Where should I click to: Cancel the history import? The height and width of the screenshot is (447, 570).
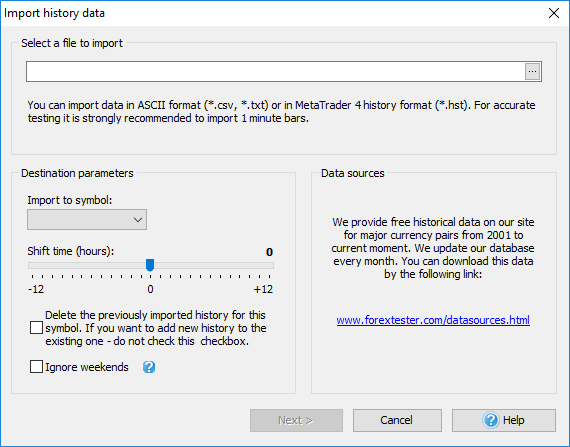(397, 420)
